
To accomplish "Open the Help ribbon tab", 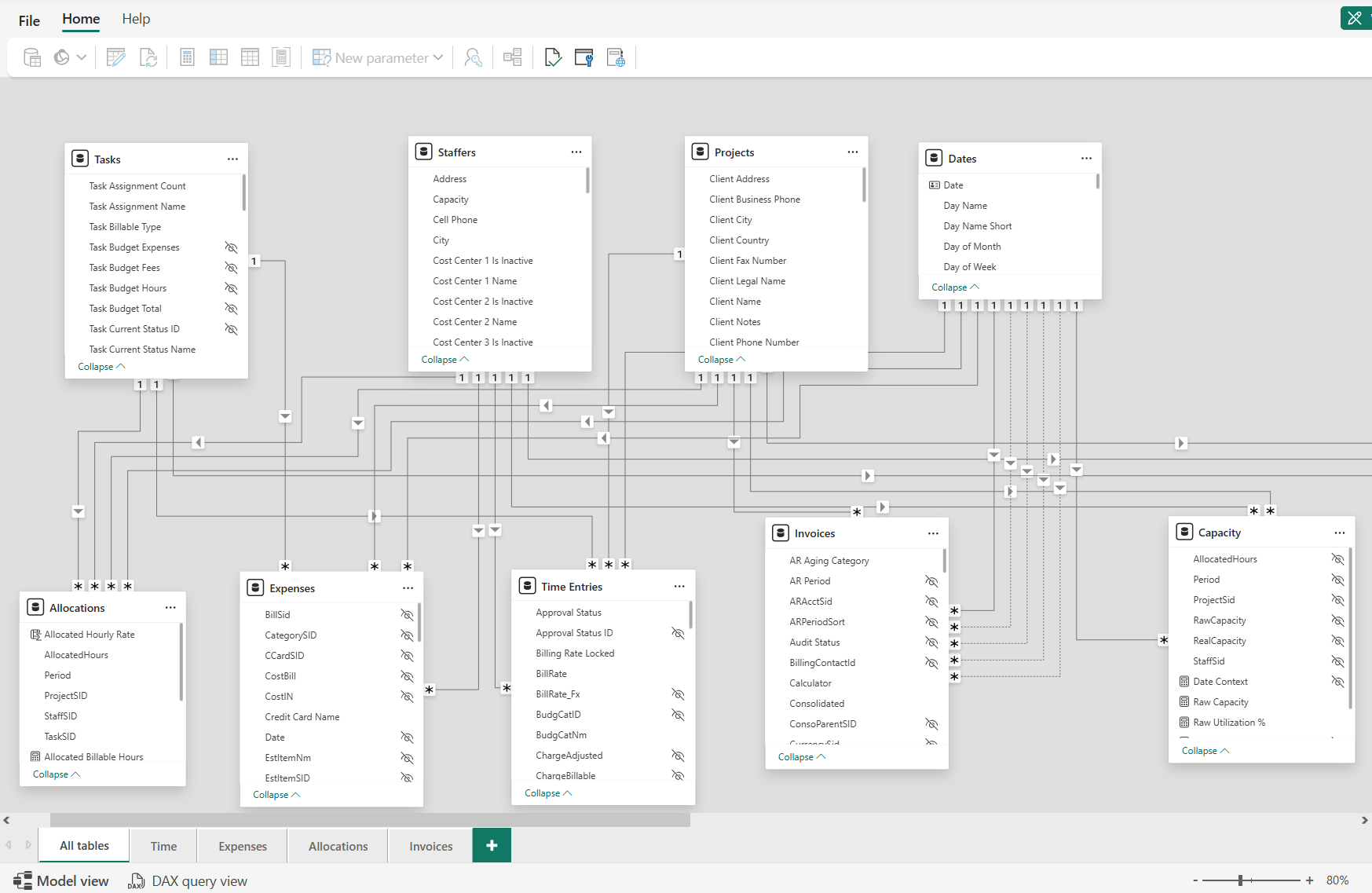I will [136, 19].
